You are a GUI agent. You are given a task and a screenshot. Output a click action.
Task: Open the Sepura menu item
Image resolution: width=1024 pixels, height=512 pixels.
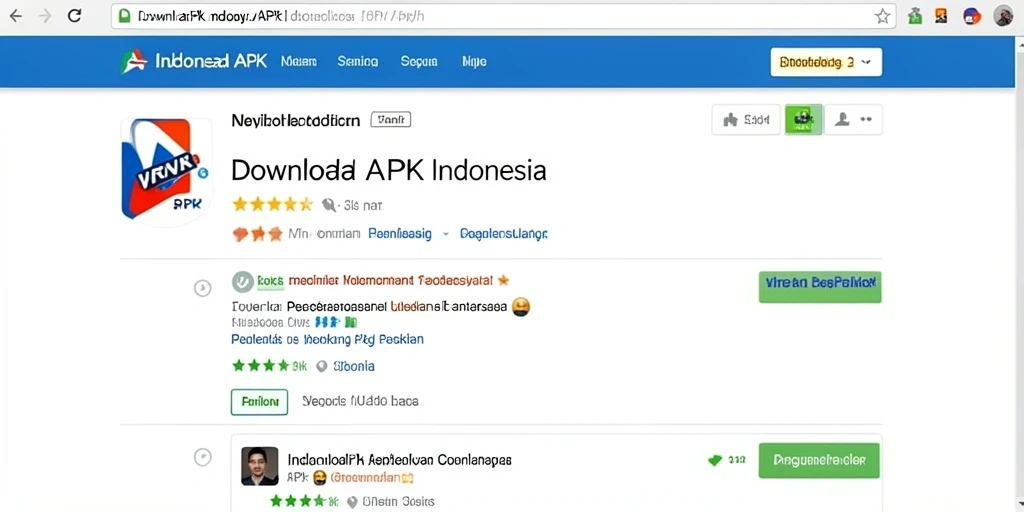pos(419,62)
